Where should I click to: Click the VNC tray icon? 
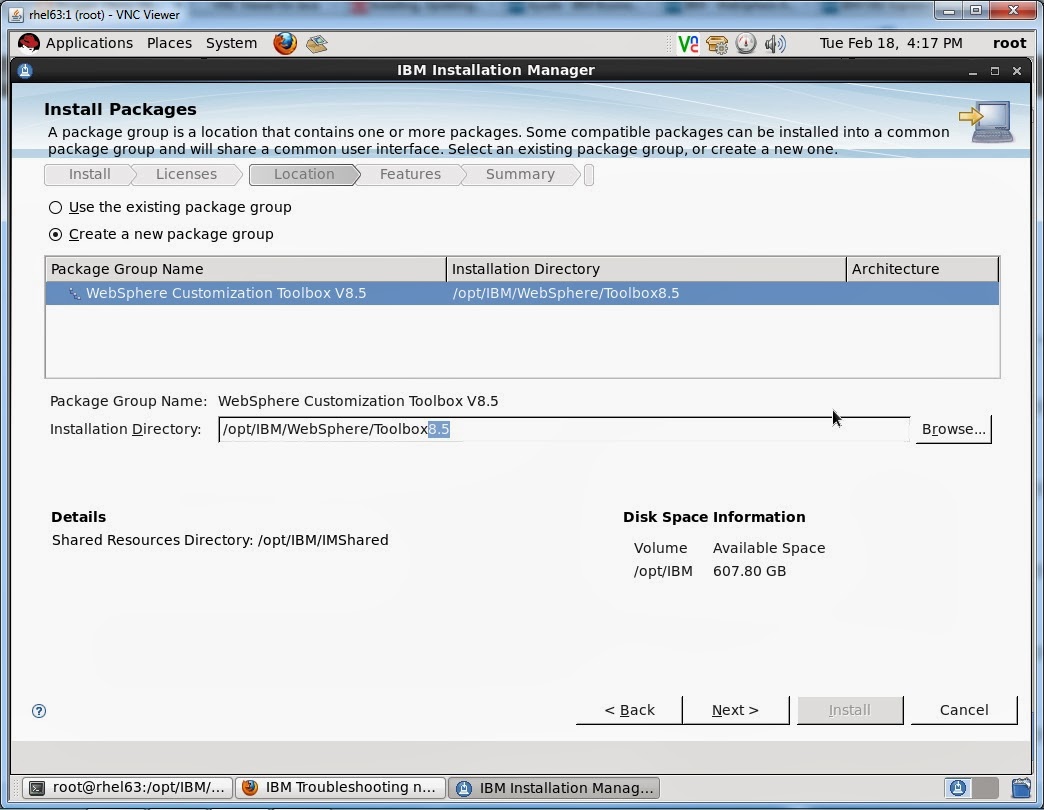point(687,43)
